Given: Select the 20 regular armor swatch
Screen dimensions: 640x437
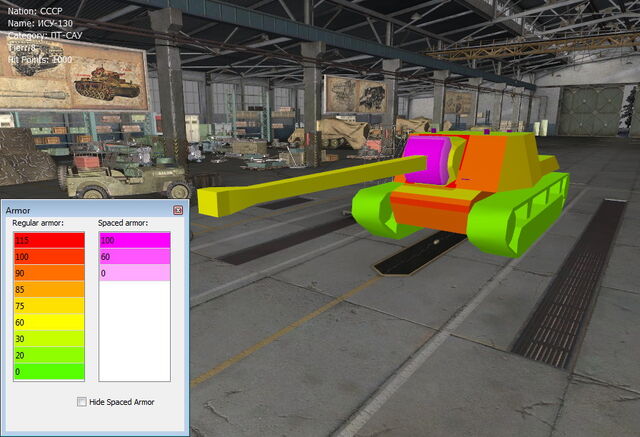Looking at the screenshot, I should pyautogui.click(x=49, y=355).
